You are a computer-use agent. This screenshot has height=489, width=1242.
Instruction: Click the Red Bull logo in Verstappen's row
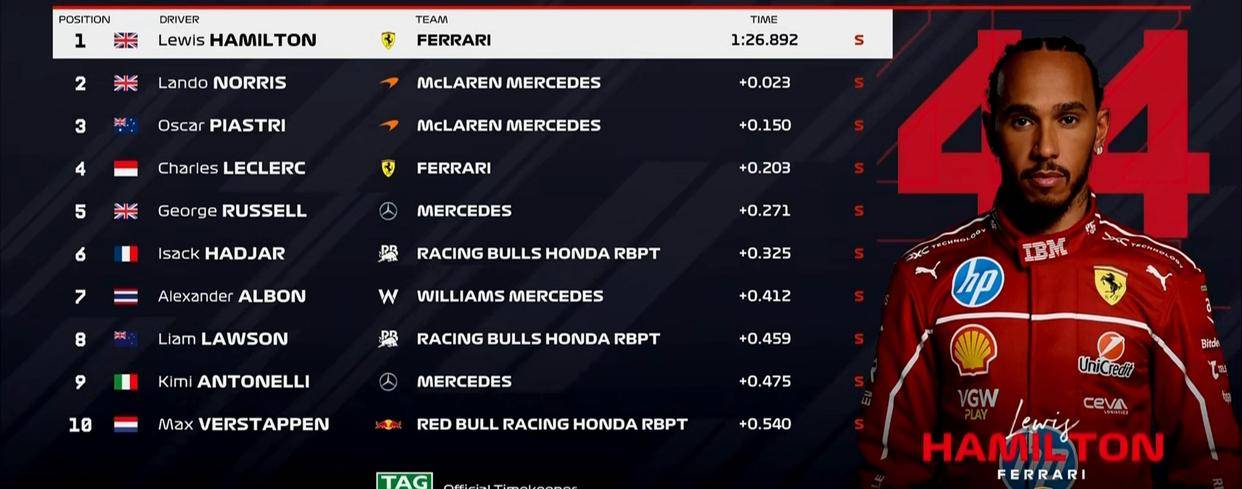[388, 424]
